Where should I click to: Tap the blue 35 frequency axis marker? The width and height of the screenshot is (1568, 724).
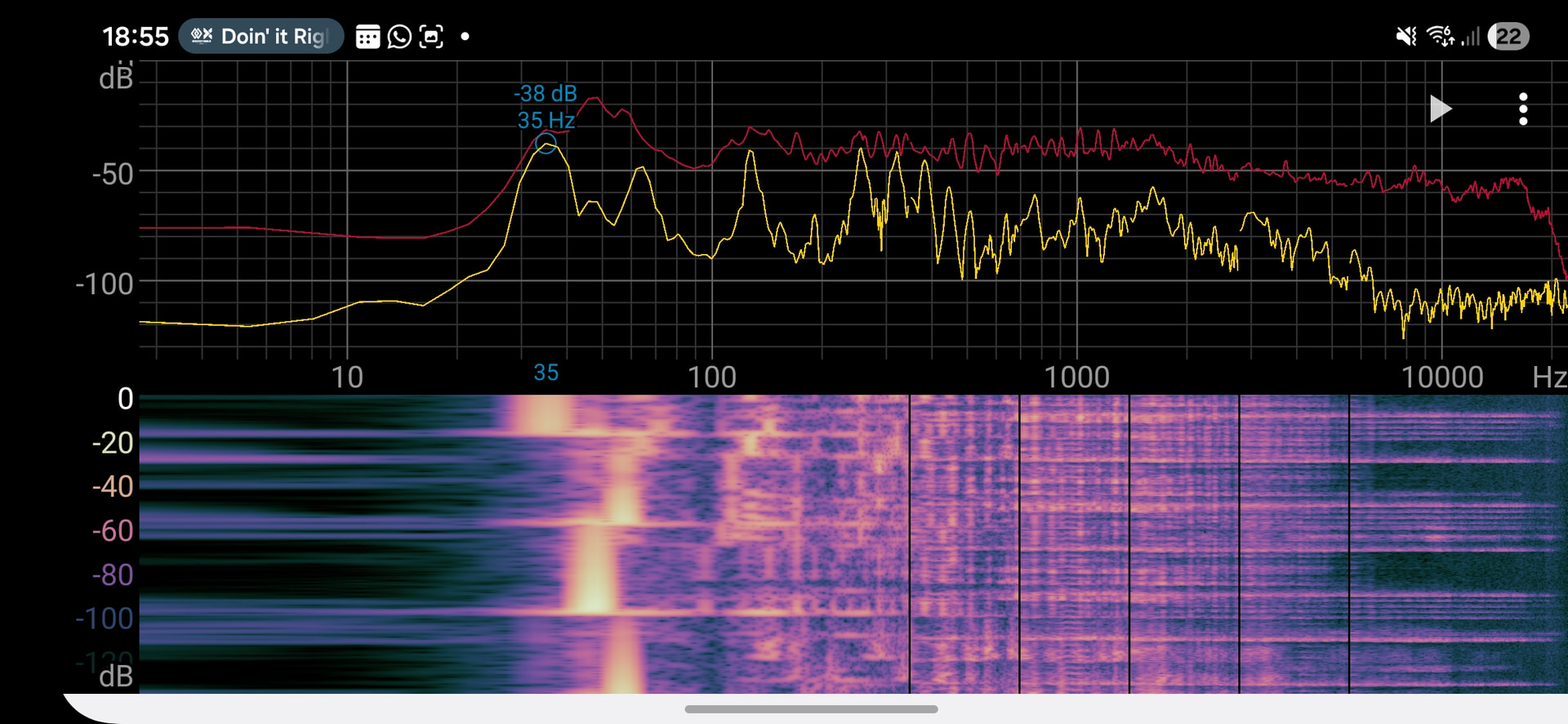click(x=546, y=373)
